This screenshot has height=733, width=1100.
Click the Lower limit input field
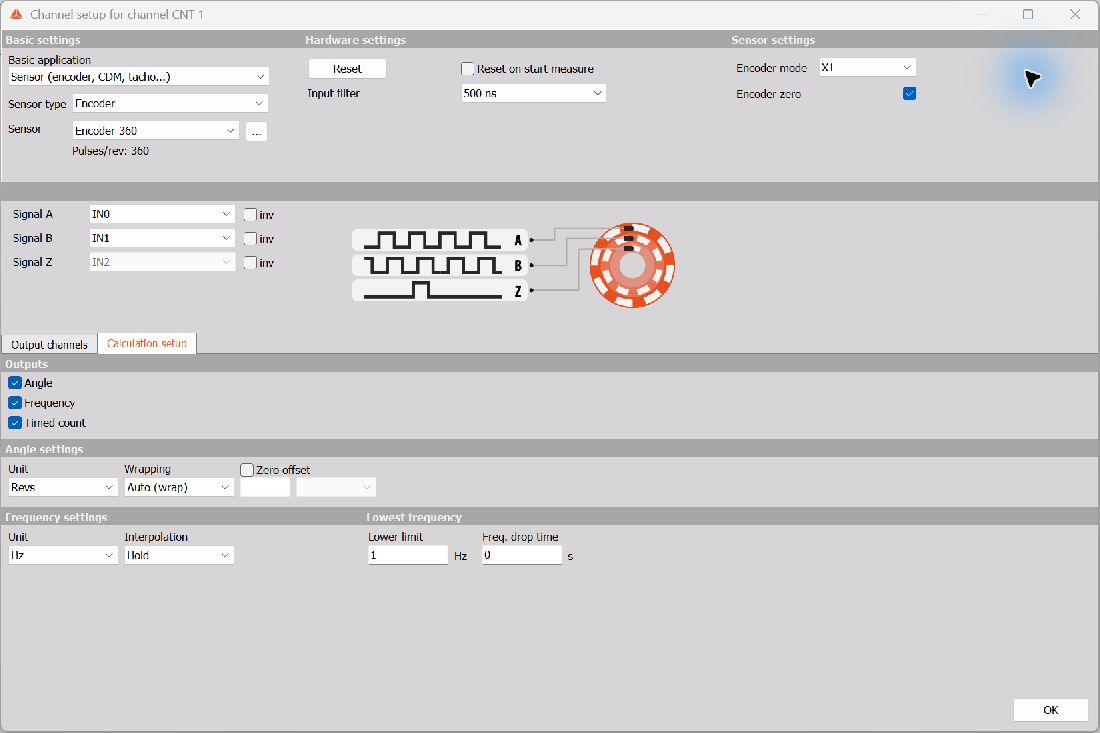click(408, 555)
